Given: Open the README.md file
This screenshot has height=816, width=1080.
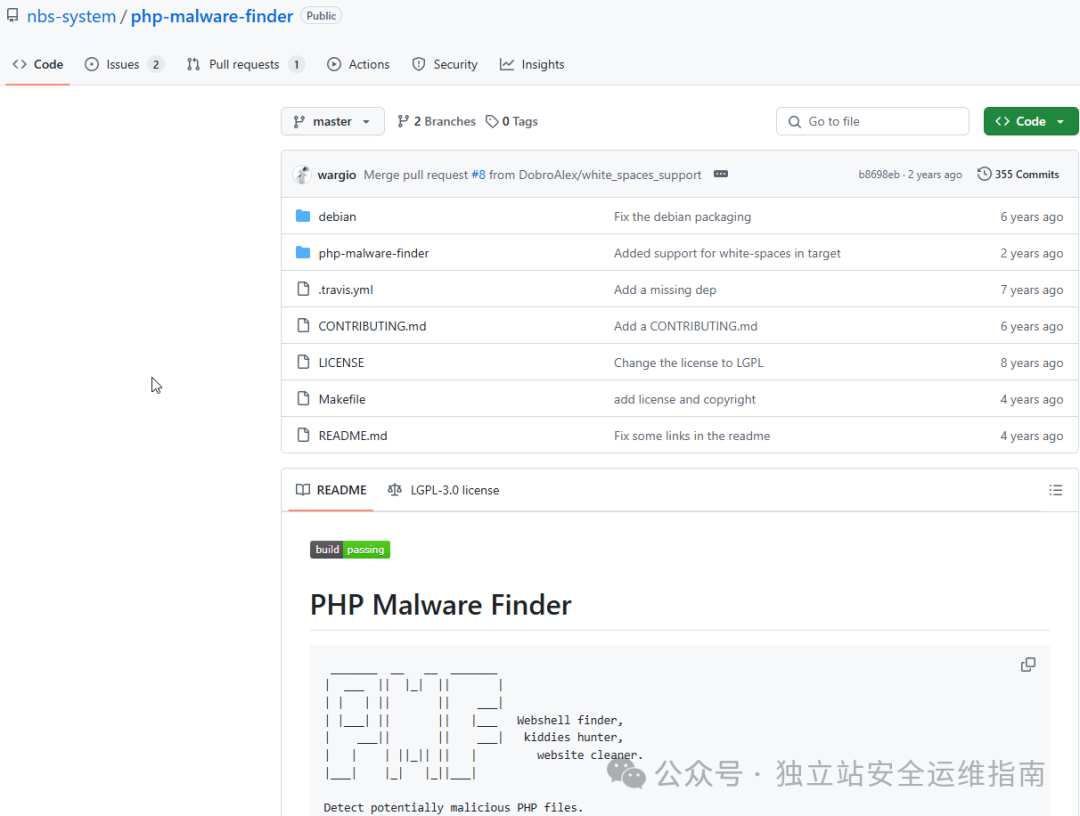Looking at the screenshot, I should click(353, 435).
